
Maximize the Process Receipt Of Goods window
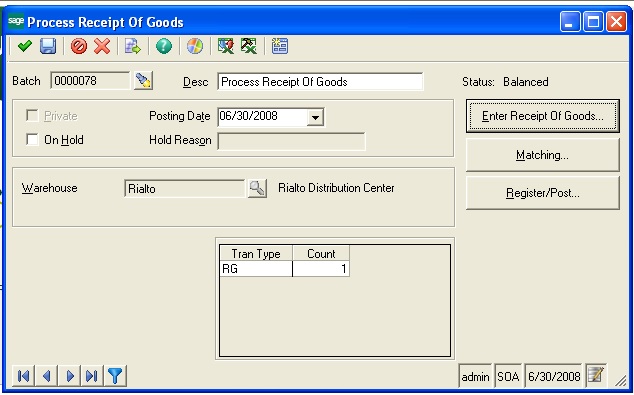pyautogui.click(x=594, y=21)
